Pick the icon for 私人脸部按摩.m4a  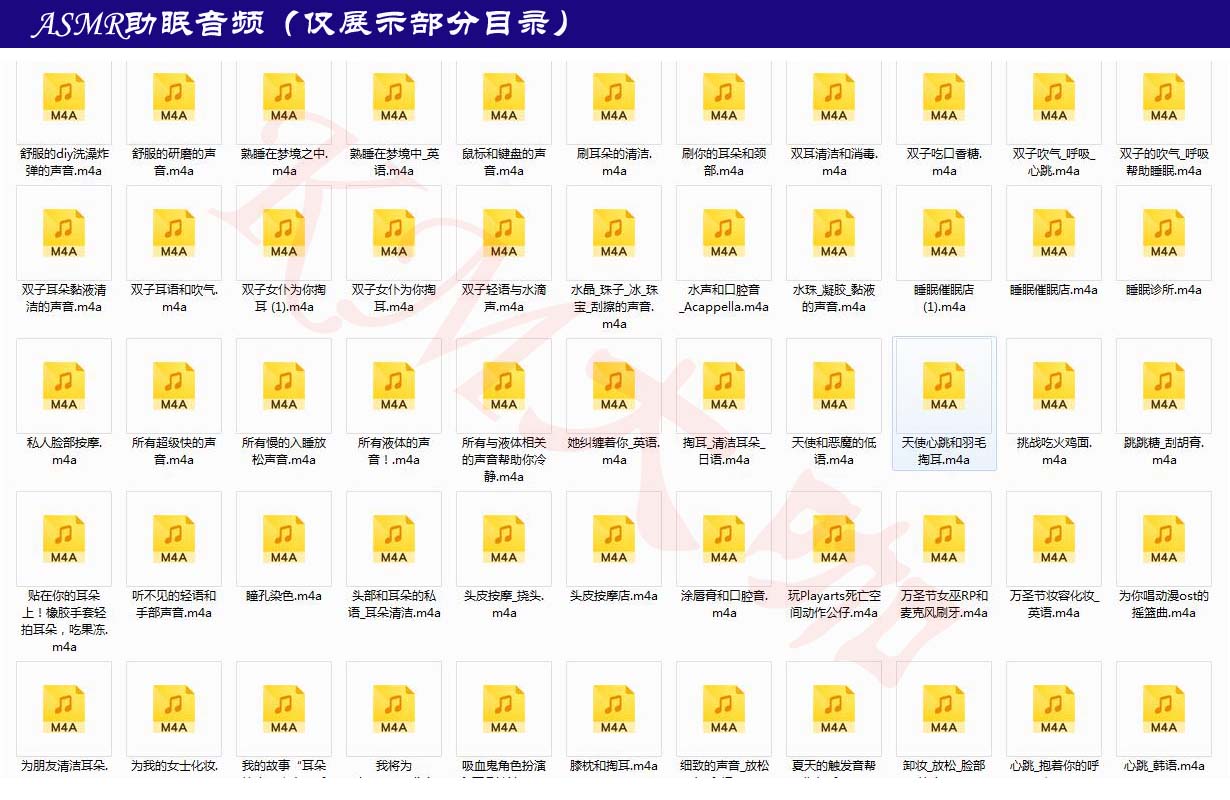pyautogui.click(x=64, y=387)
